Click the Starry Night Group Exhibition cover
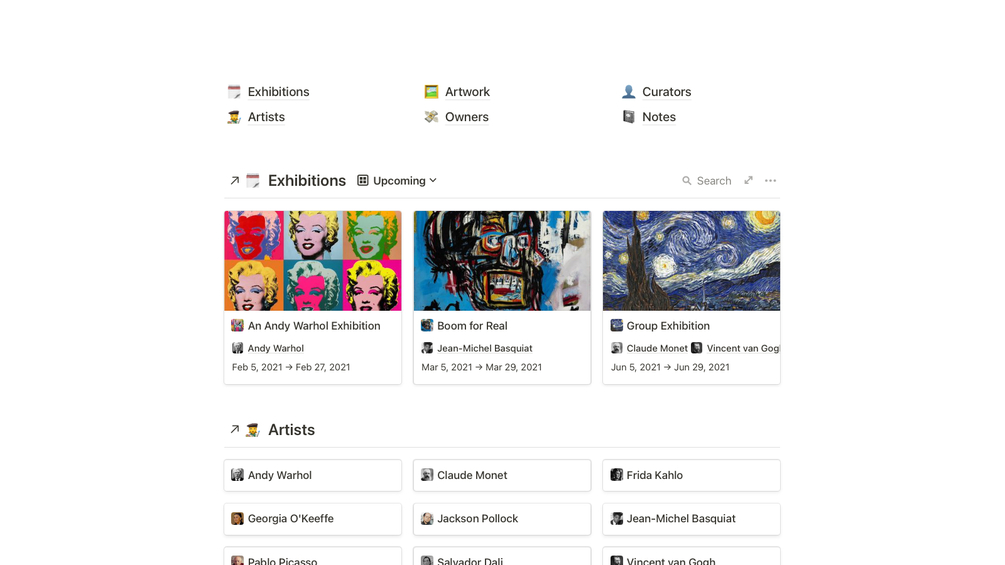The width and height of the screenshot is (1005, 565). click(691, 261)
